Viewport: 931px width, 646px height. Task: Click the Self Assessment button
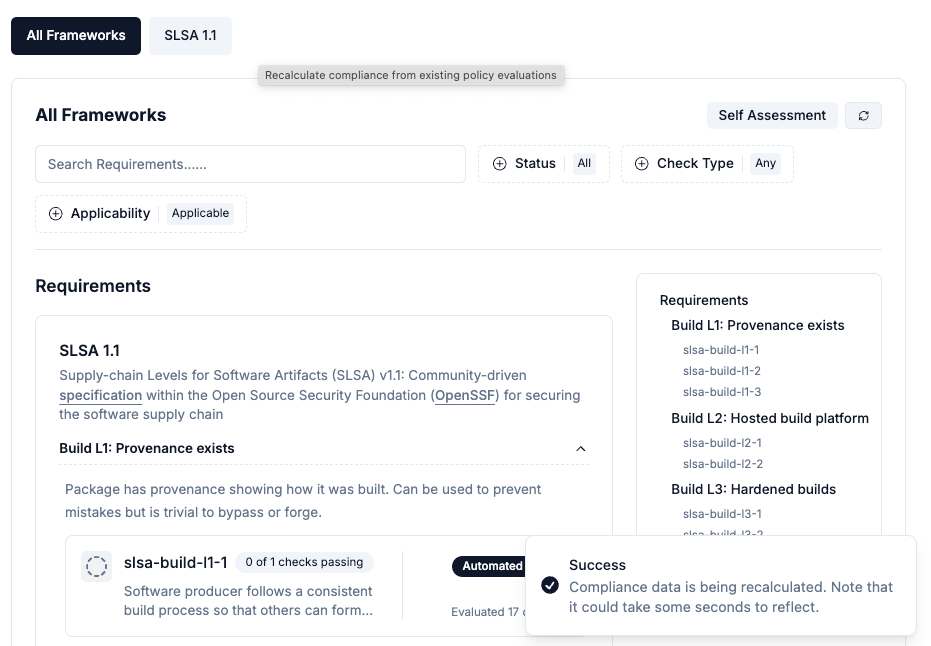[x=772, y=115]
